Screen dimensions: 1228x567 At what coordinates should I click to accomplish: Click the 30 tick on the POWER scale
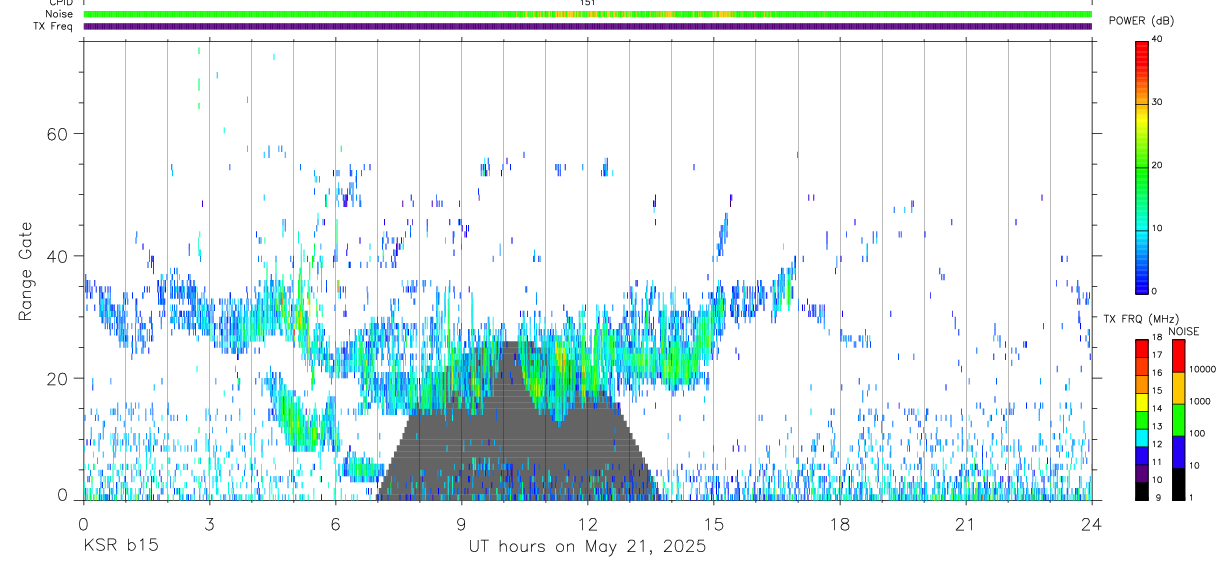tap(1157, 102)
